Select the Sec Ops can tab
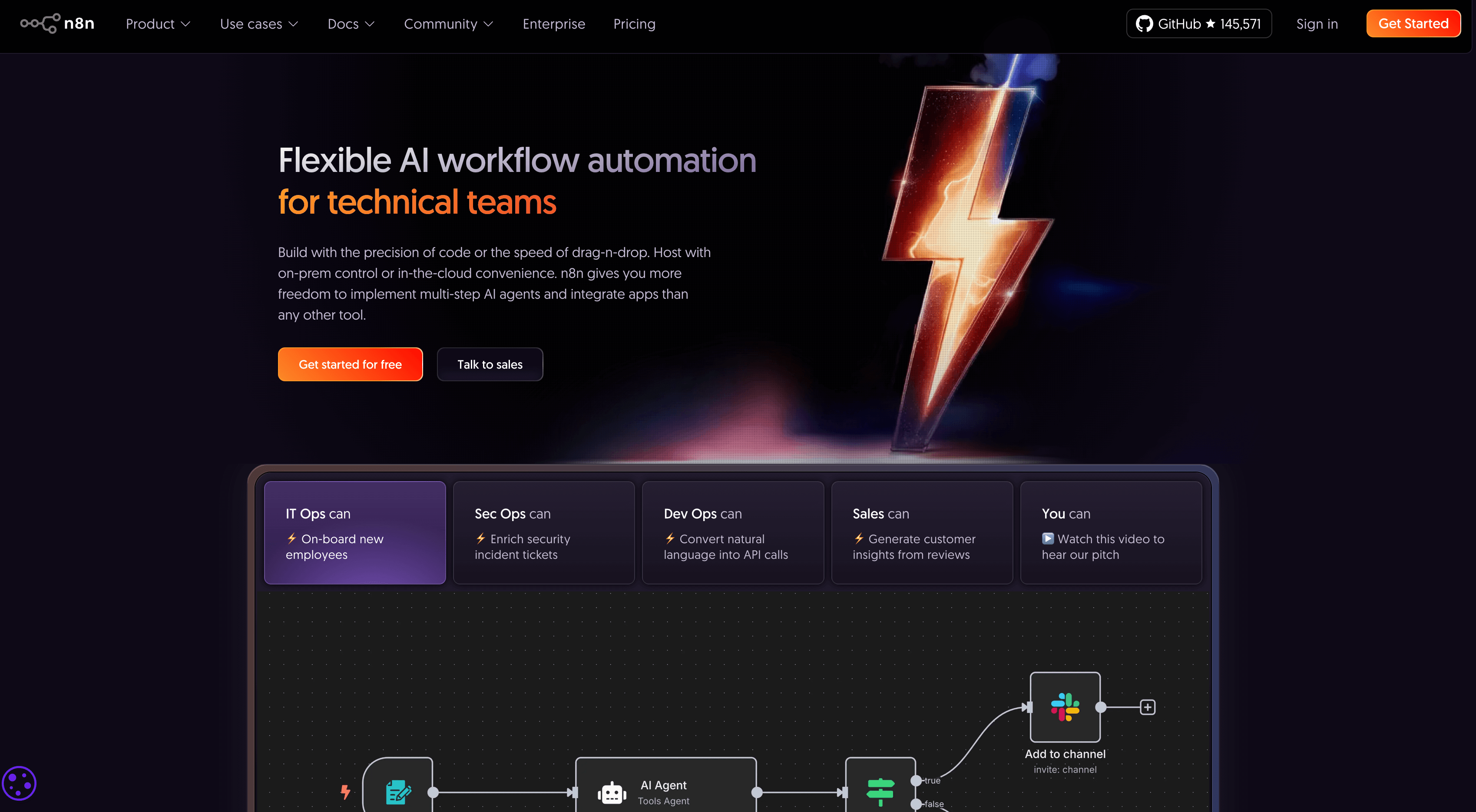The image size is (1476, 812). click(x=543, y=532)
